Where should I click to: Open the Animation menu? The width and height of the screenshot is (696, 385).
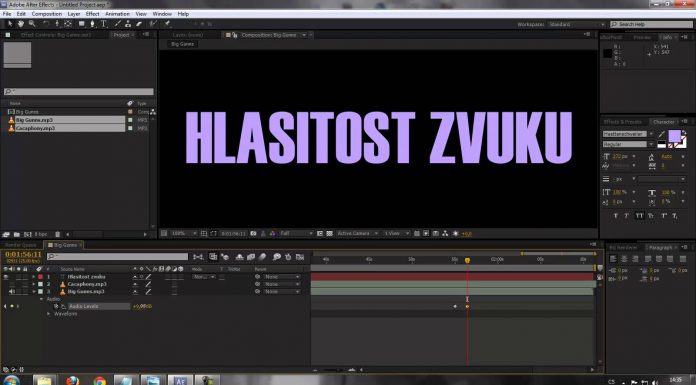coord(117,14)
